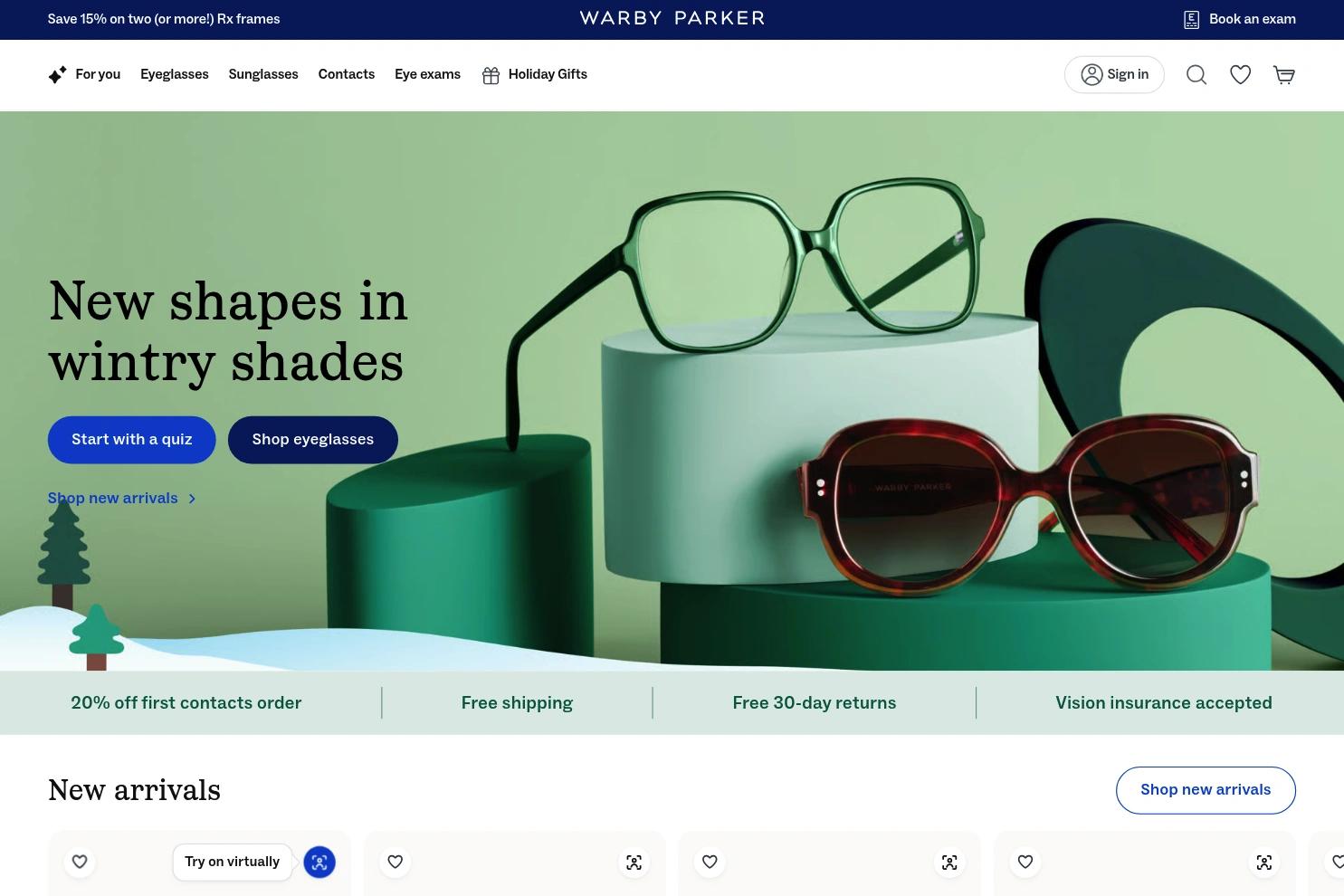Click the Sign in button
Viewport: 1344px width, 896px height.
coord(1114,74)
